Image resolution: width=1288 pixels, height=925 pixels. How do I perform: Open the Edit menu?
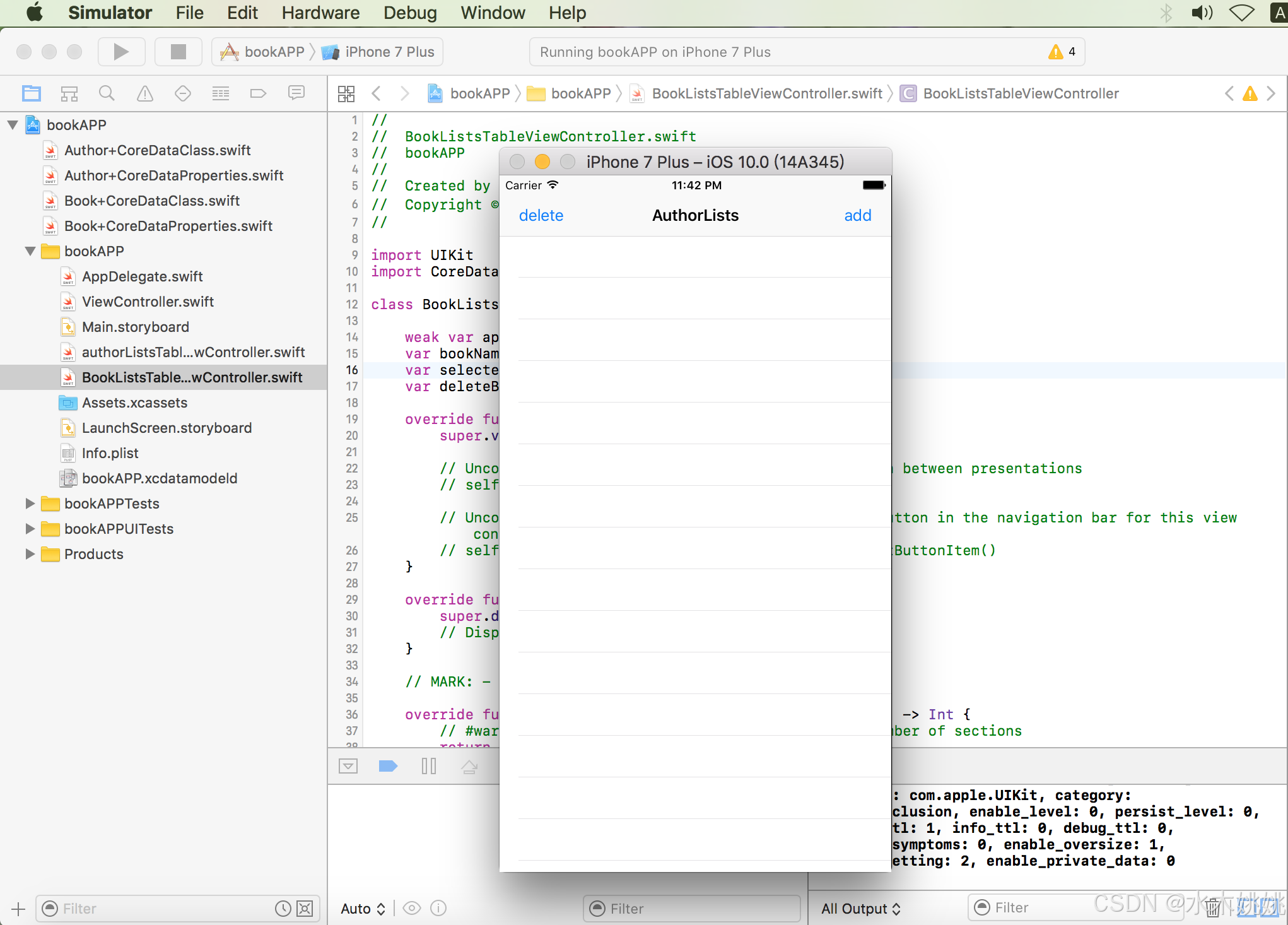[242, 13]
